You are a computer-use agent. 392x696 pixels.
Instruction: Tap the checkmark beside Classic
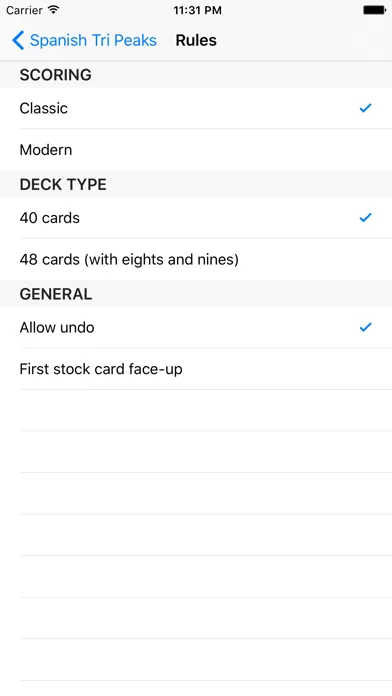coord(365,108)
